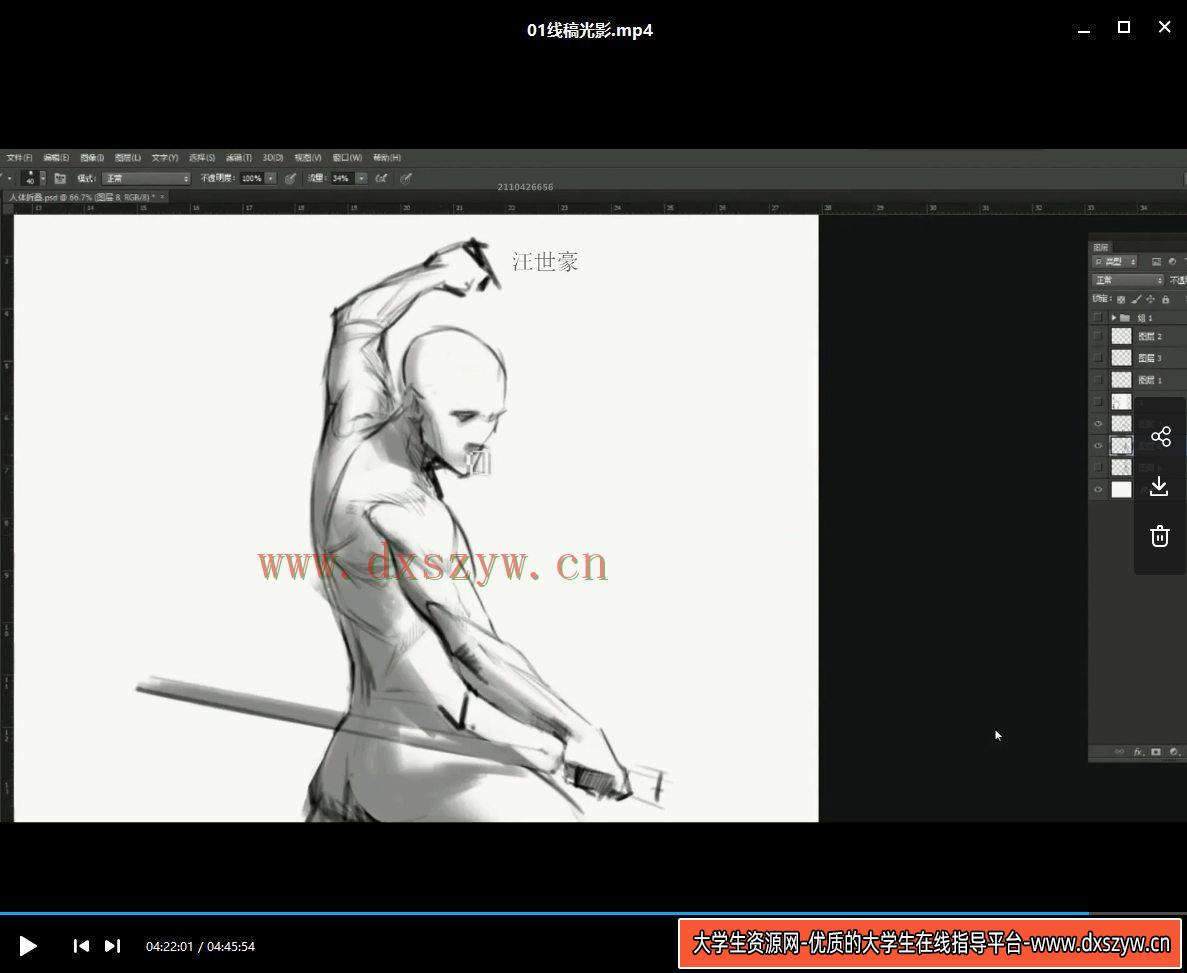1187x973 pixels.
Task: Open the brush preset picker size 40
Action: pos(33,178)
